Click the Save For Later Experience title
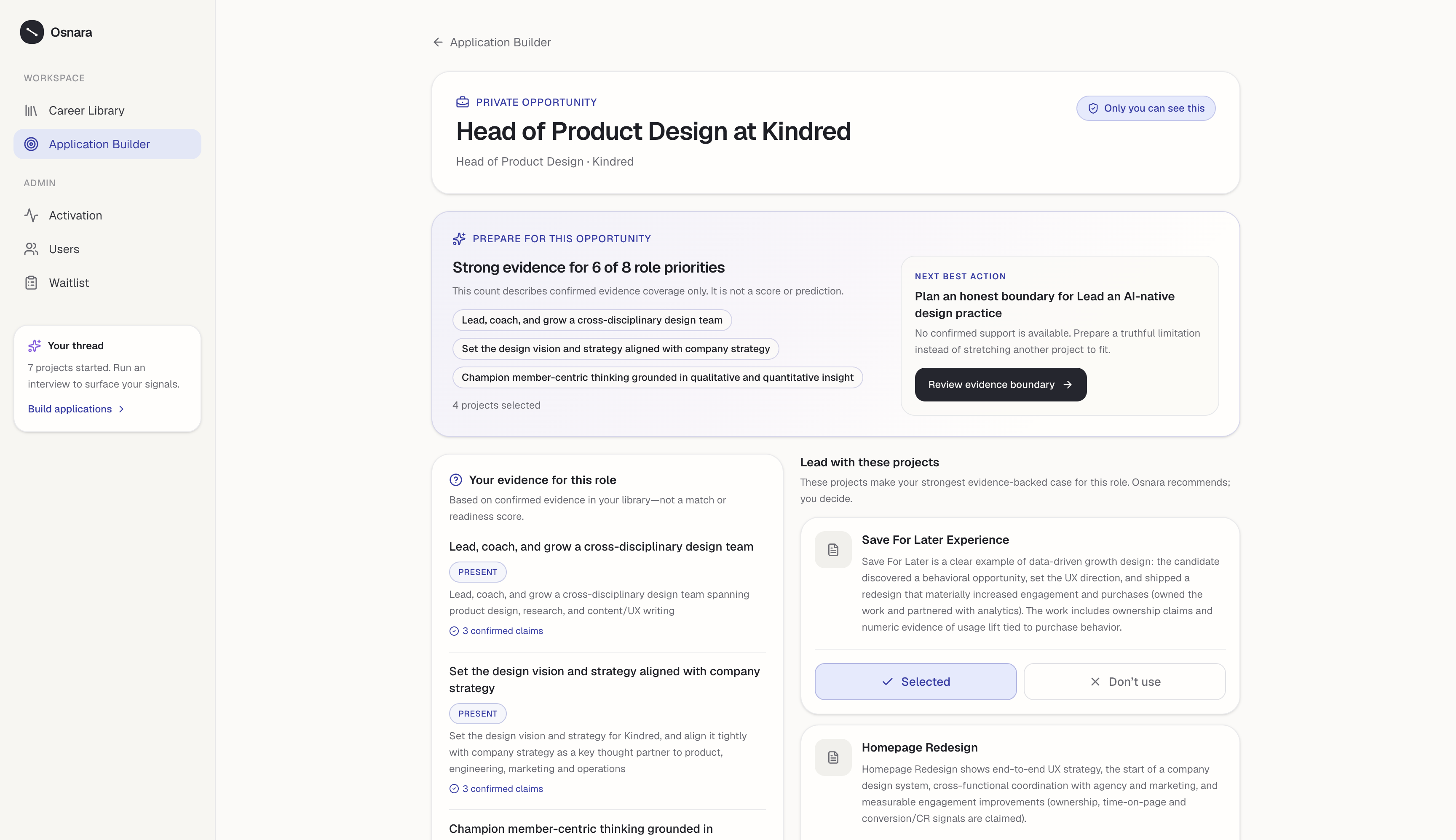The image size is (1456, 840). click(935, 540)
